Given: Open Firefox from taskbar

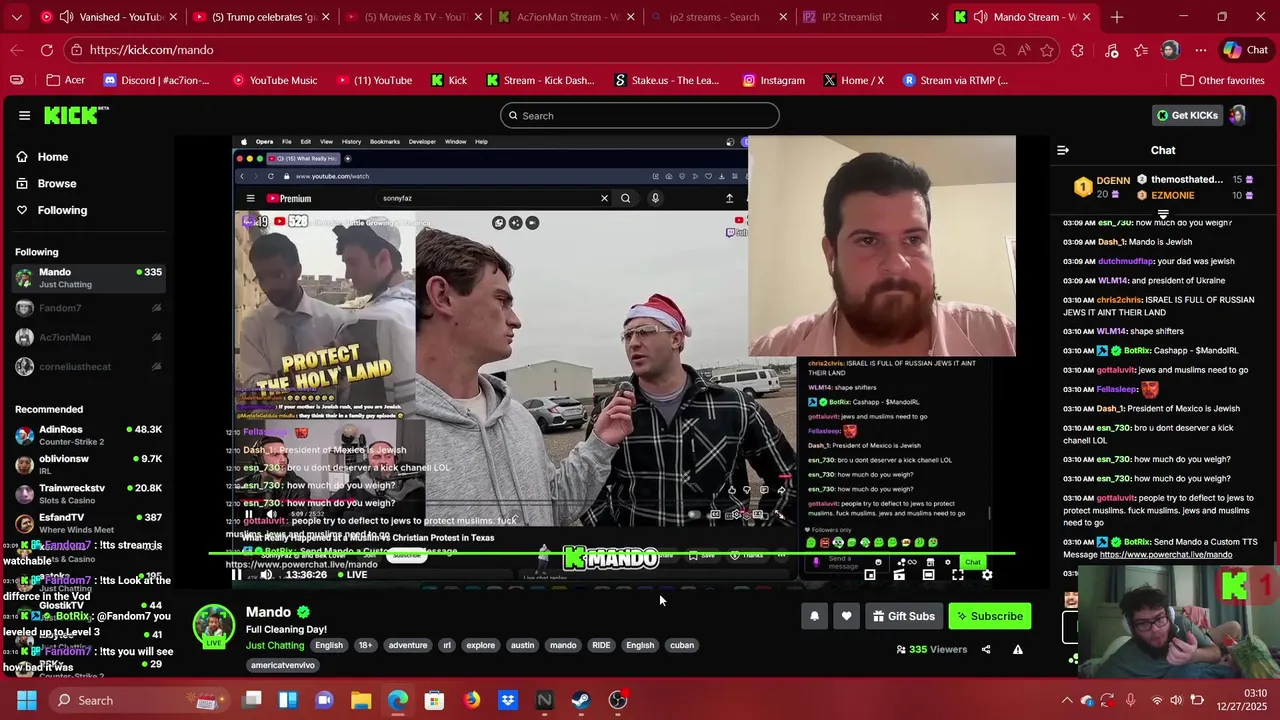Looking at the screenshot, I should pyautogui.click(x=471, y=700).
